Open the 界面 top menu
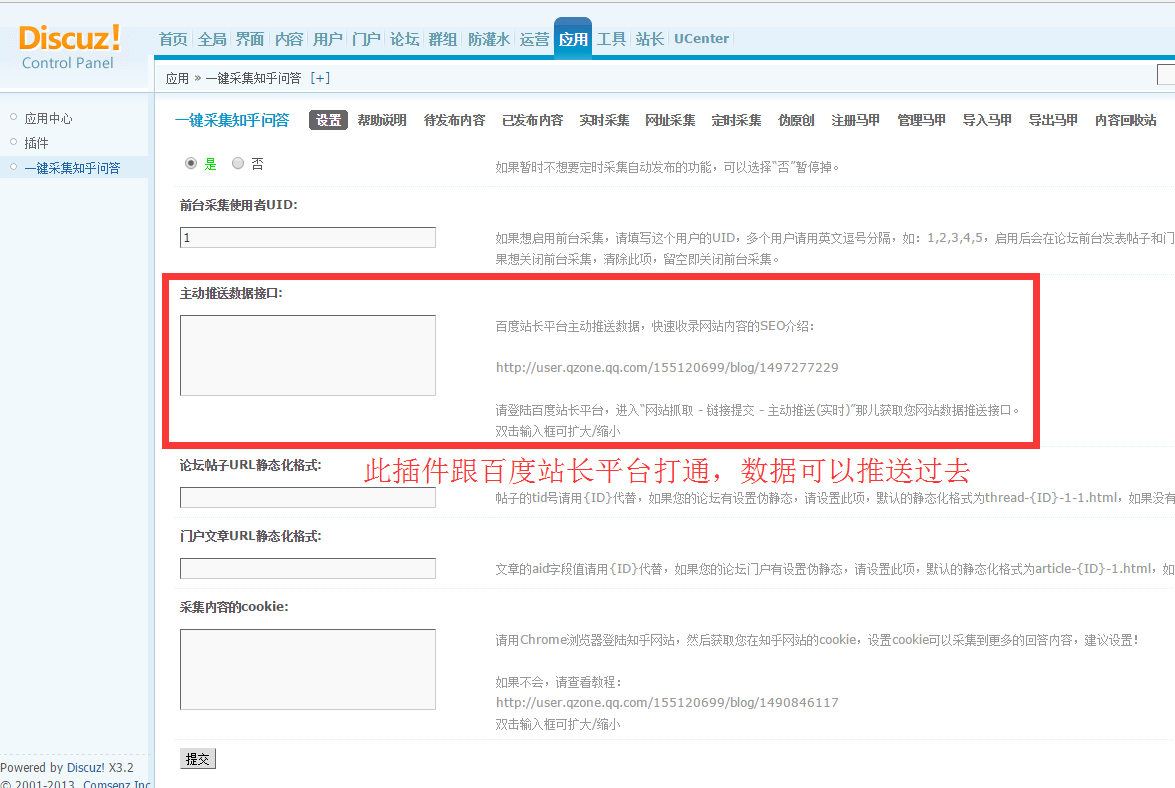Image resolution: width=1175 pixels, height=788 pixels. 250,39
